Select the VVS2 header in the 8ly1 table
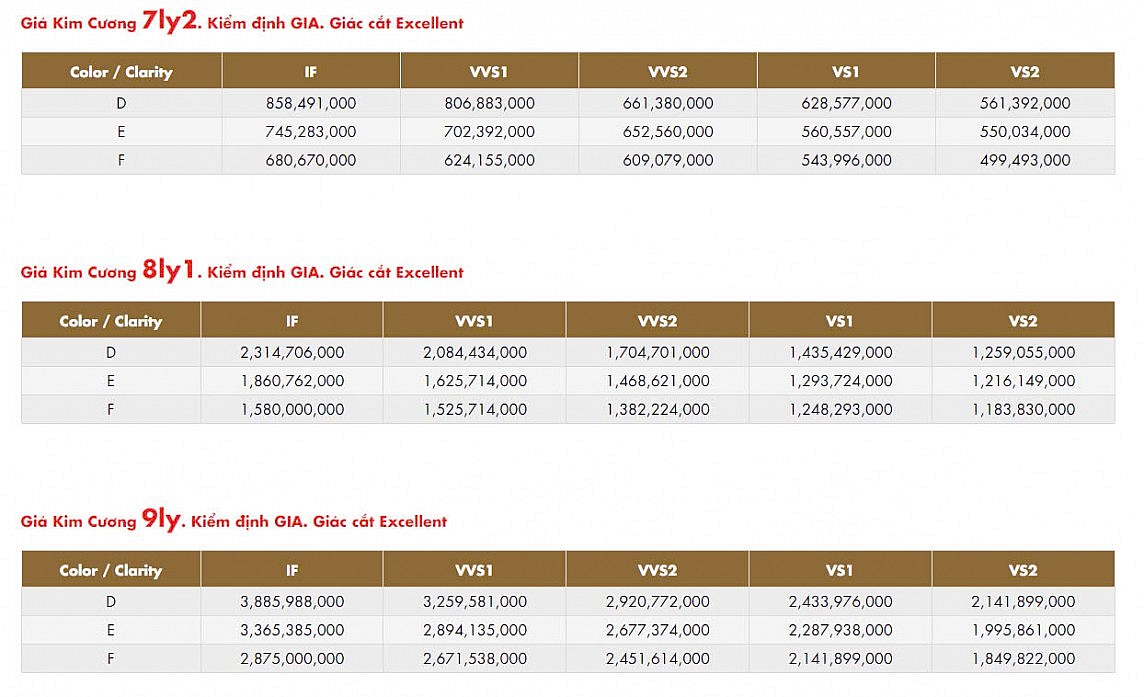The width and height of the screenshot is (1144, 697). [657, 321]
